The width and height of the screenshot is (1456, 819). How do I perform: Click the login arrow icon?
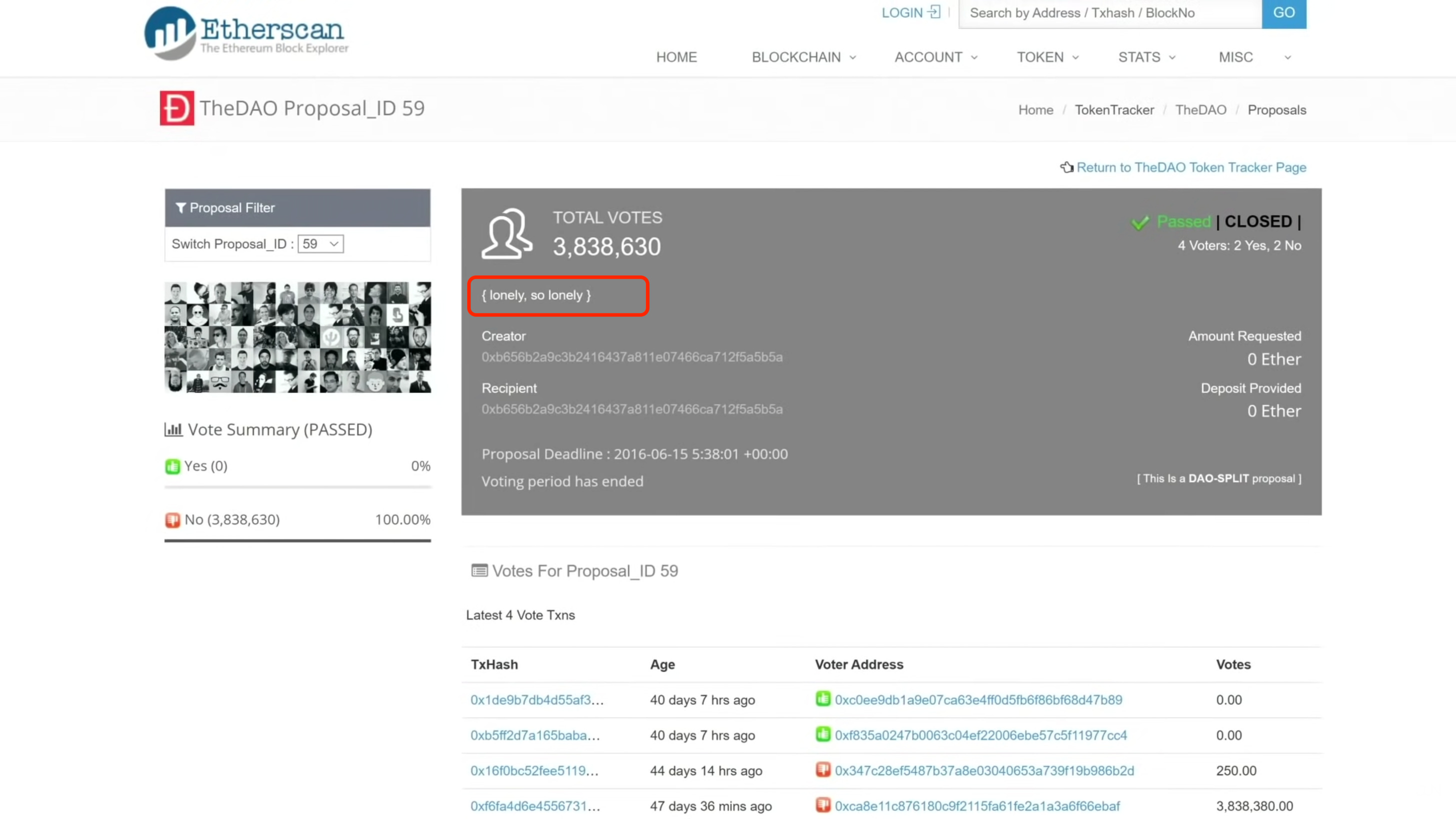click(934, 12)
